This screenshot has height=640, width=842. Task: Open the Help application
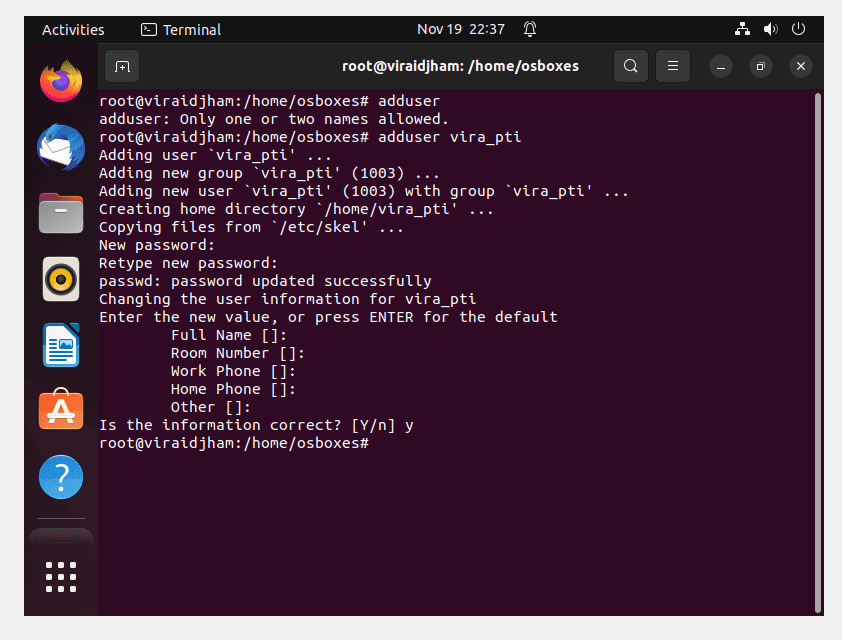pyautogui.click(x=61, y=477)
